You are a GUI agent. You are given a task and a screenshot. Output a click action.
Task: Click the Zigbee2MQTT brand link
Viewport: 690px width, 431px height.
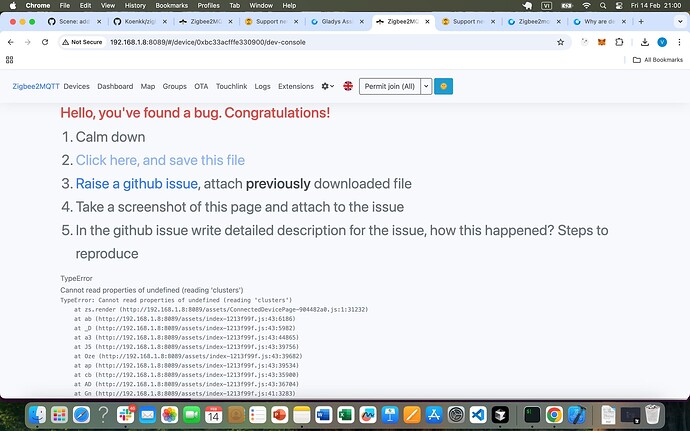35,87
